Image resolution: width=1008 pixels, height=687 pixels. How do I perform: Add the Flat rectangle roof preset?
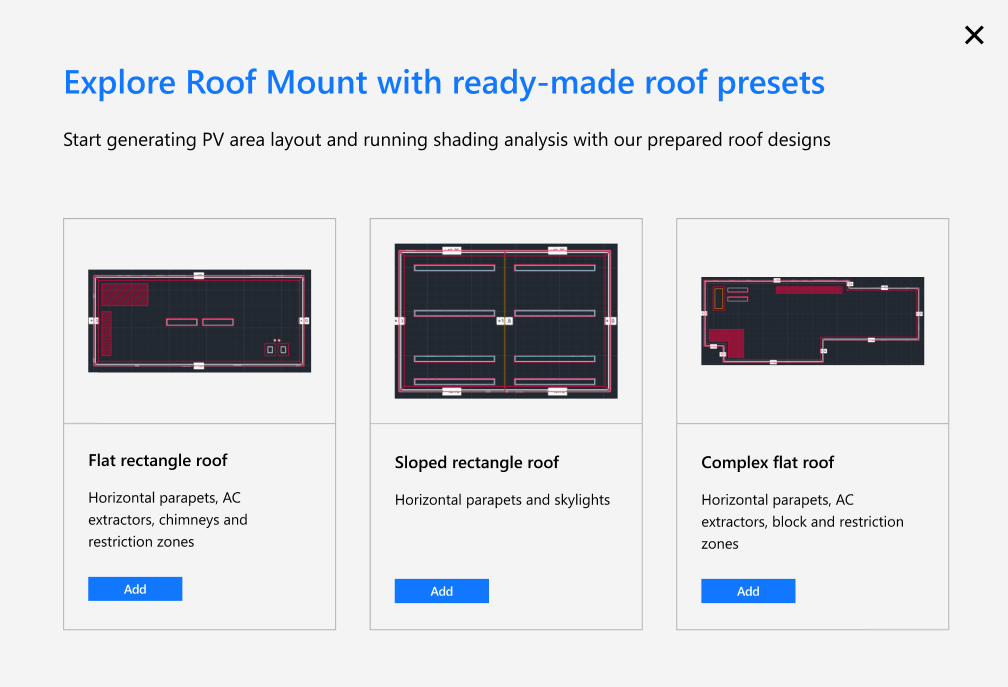[x=135, y=589]
